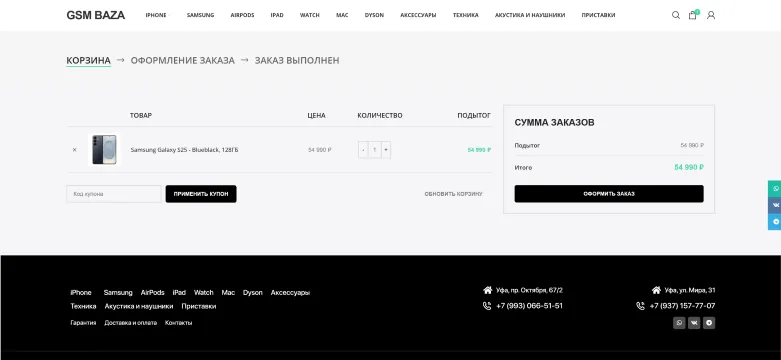This screenshot has height=360, width=781.
Task: Click footer Samsung link
Action: (x=118, y=293)
